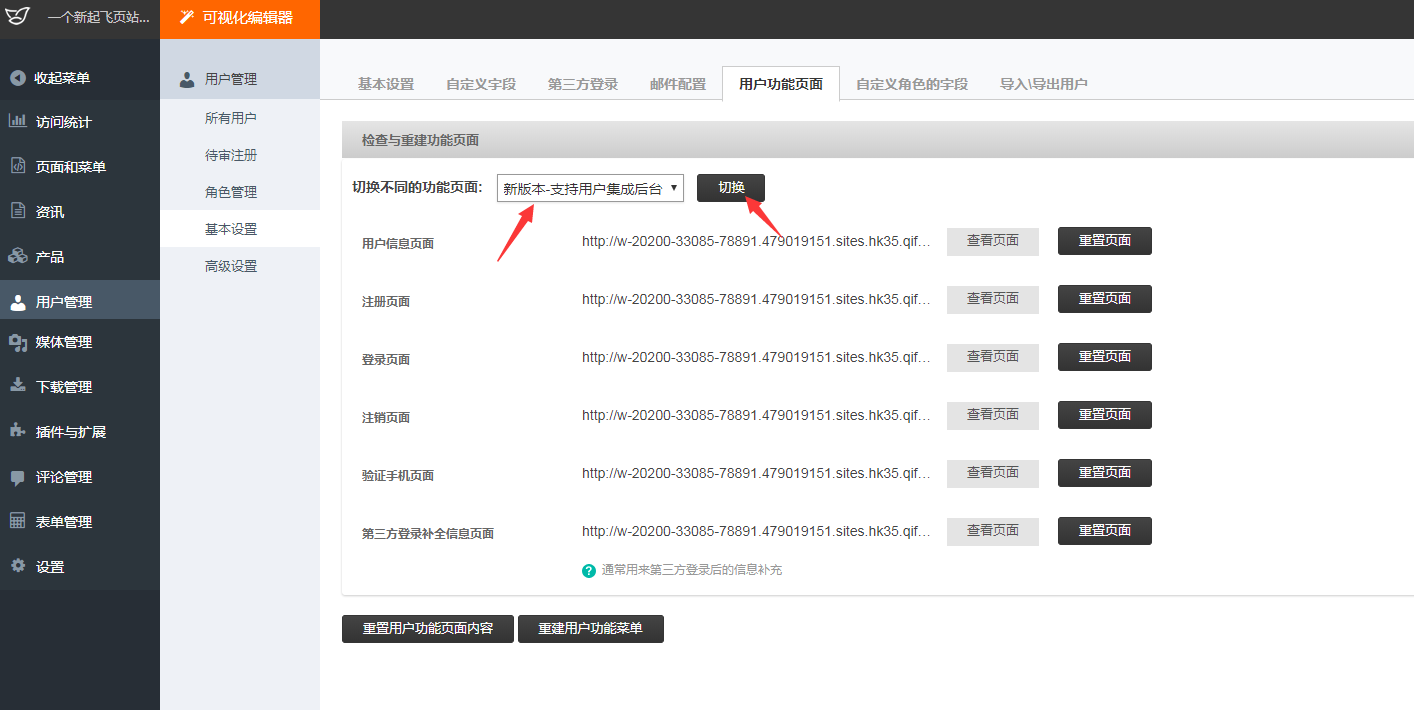Click the 第三方登录补全信息页面 URL text
Screen dimensions: 1414x710
(756, 531)
